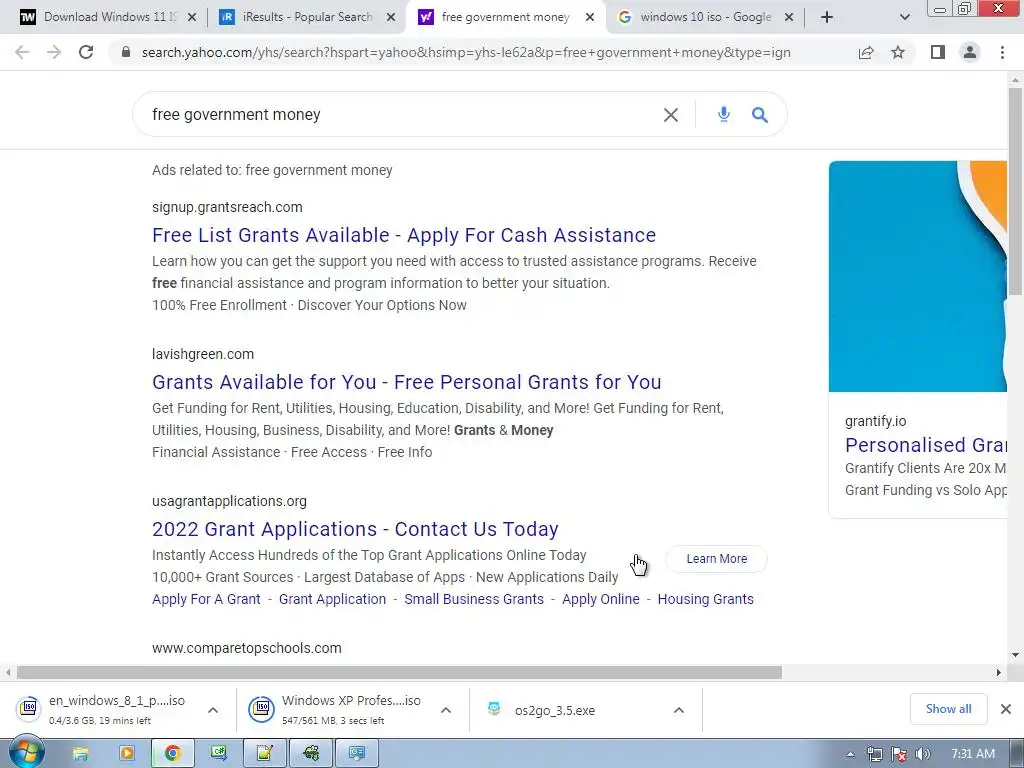Open Grants Available for You result

pyautogui.click(x=406, y=382)
